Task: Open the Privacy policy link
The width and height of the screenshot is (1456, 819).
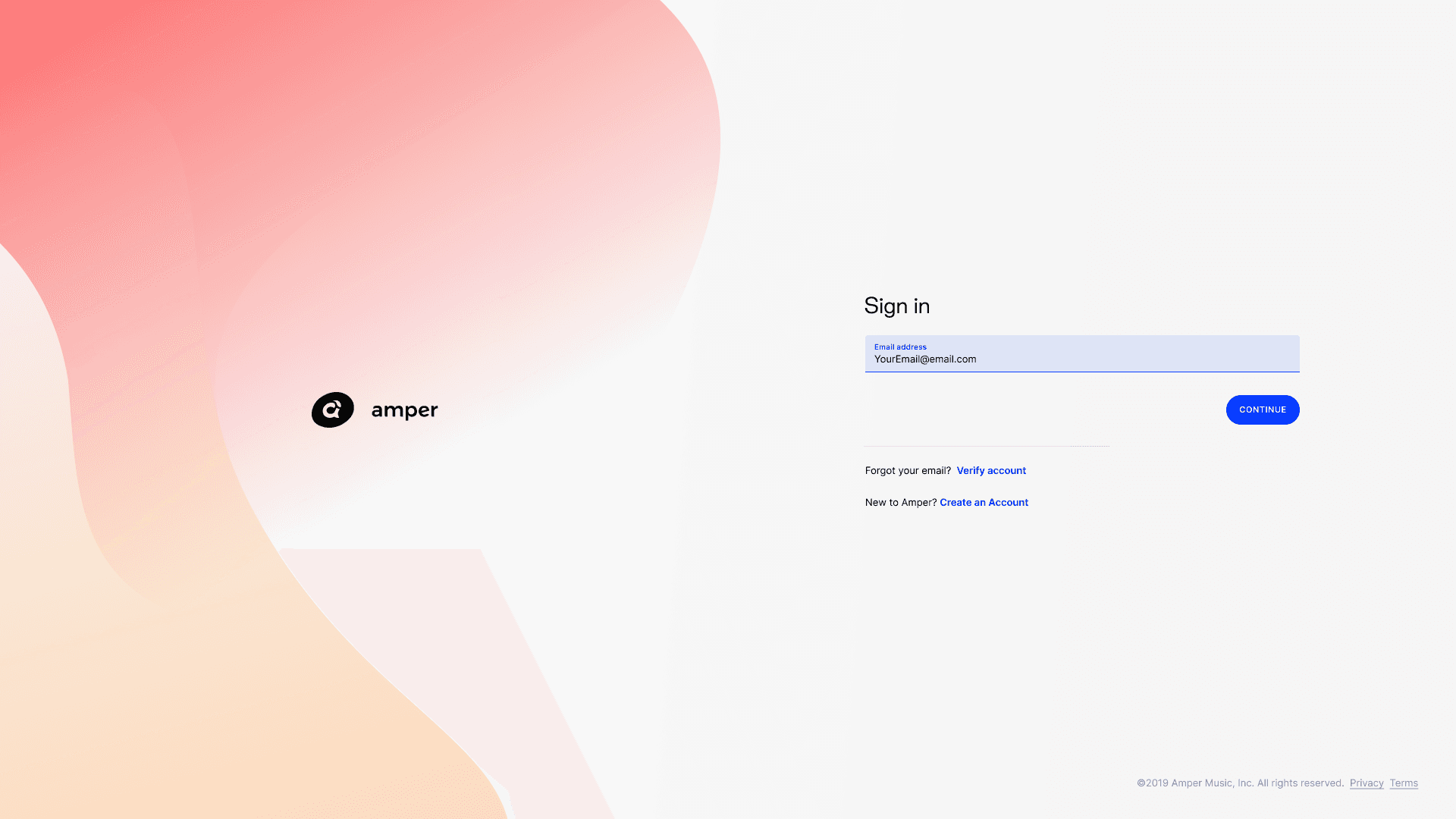Action: [1366, 783]
